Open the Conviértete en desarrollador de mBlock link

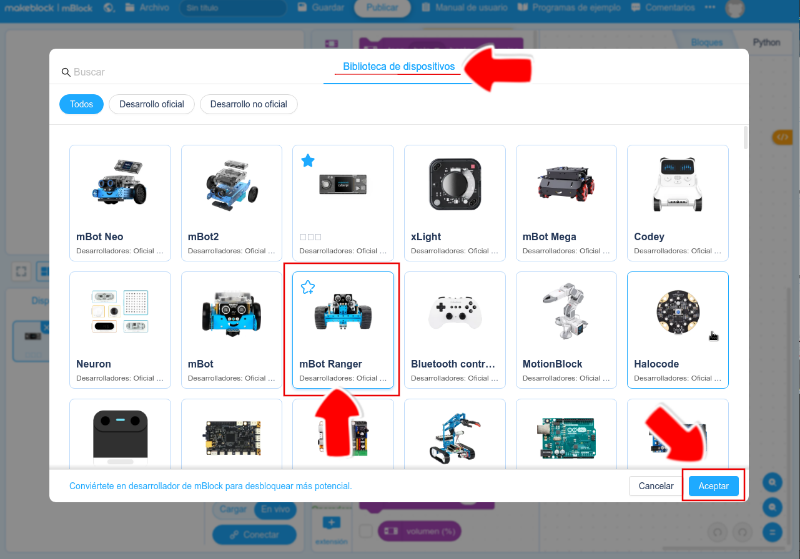(x=210, y=486)
